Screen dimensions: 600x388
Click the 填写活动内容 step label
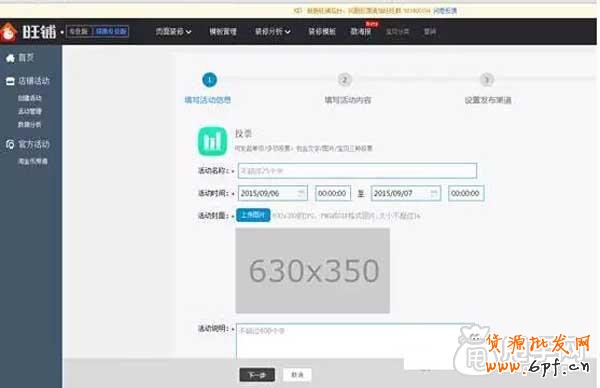347,100
